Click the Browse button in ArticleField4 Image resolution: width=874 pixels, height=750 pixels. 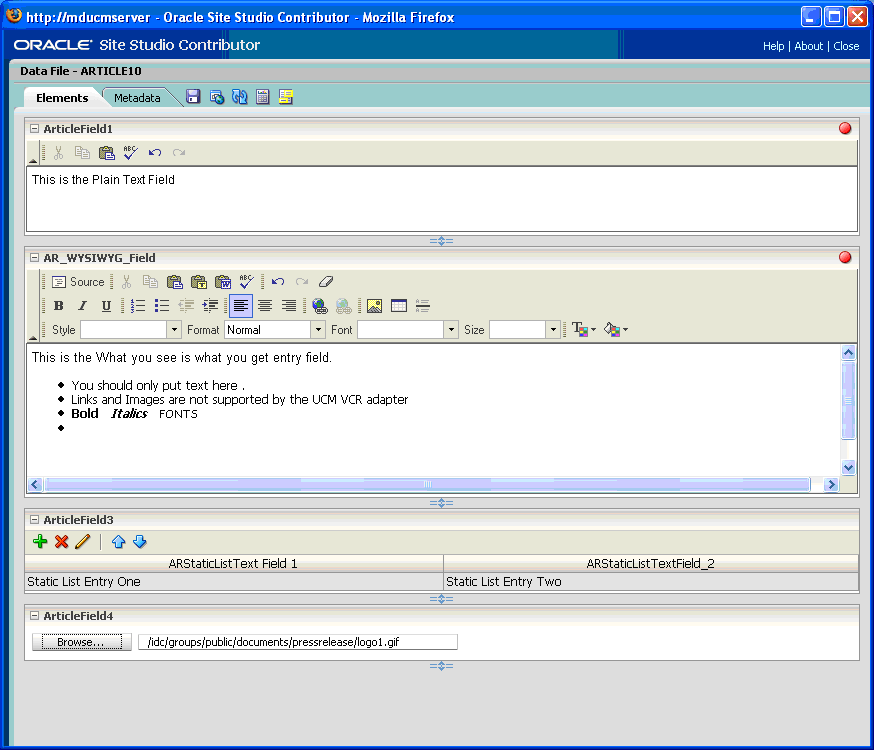80,641
